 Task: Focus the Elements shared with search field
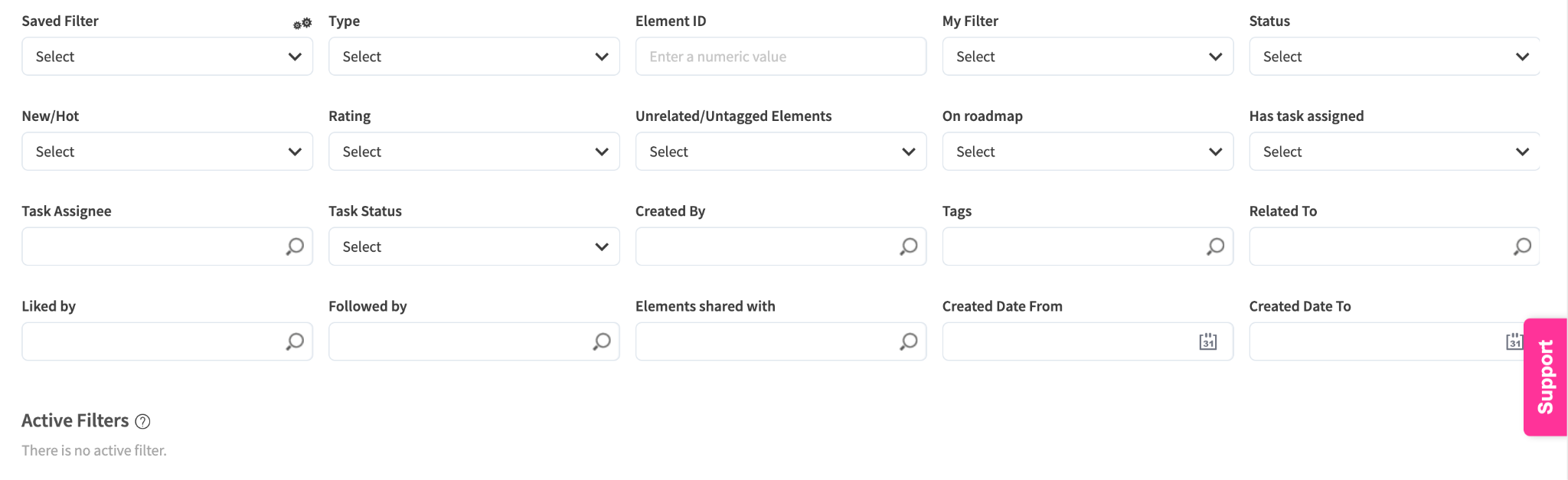pos(766,341)
